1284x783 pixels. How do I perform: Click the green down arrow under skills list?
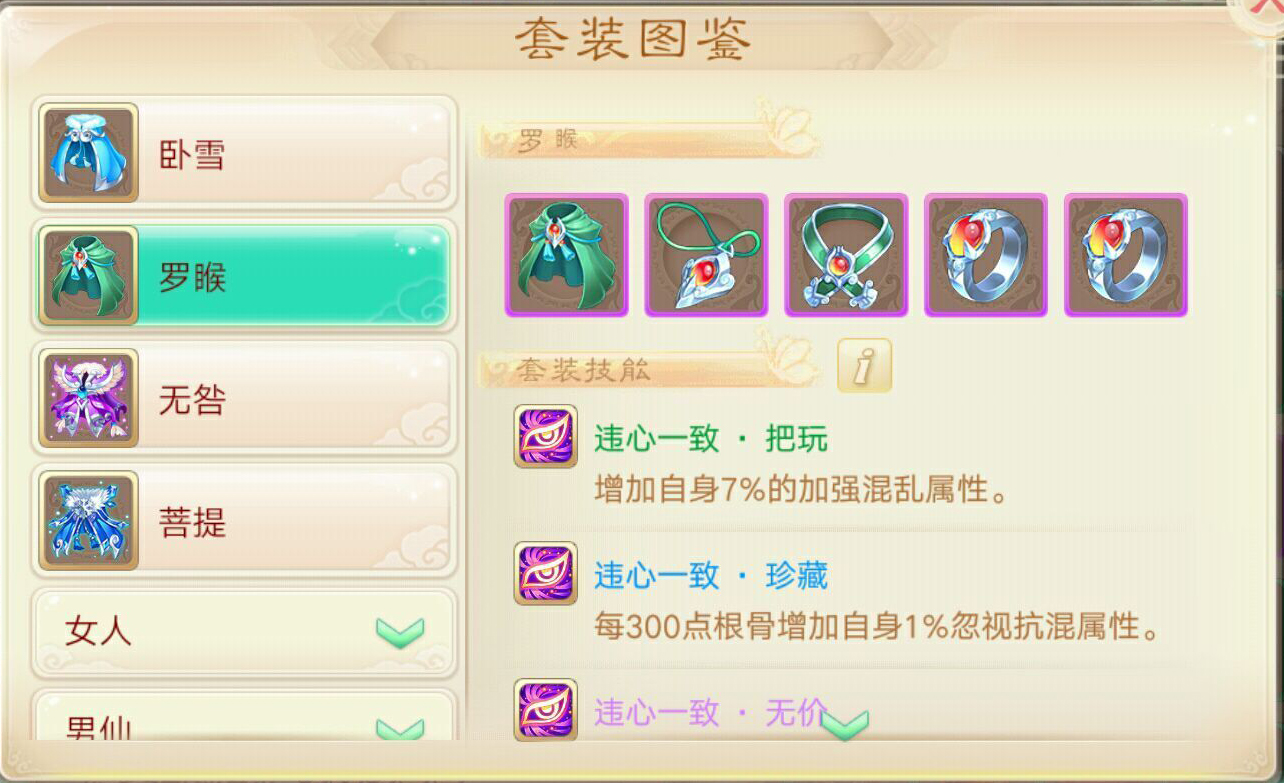(x=845, y=725)
